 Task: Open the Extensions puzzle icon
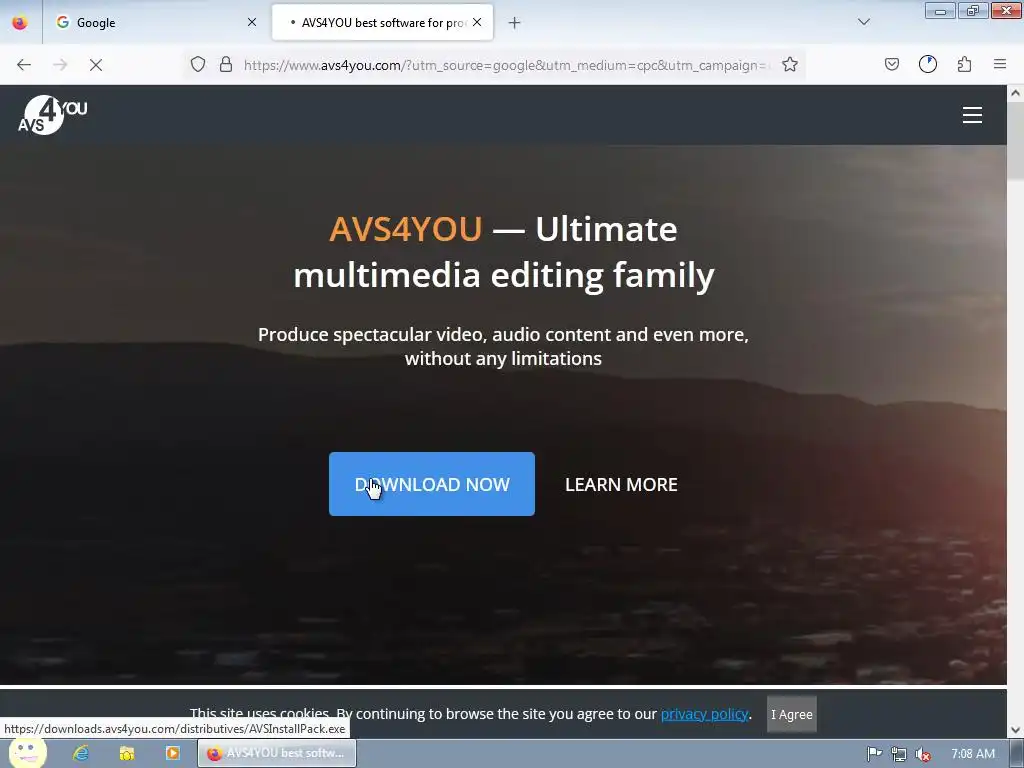(x=964, y=64)
